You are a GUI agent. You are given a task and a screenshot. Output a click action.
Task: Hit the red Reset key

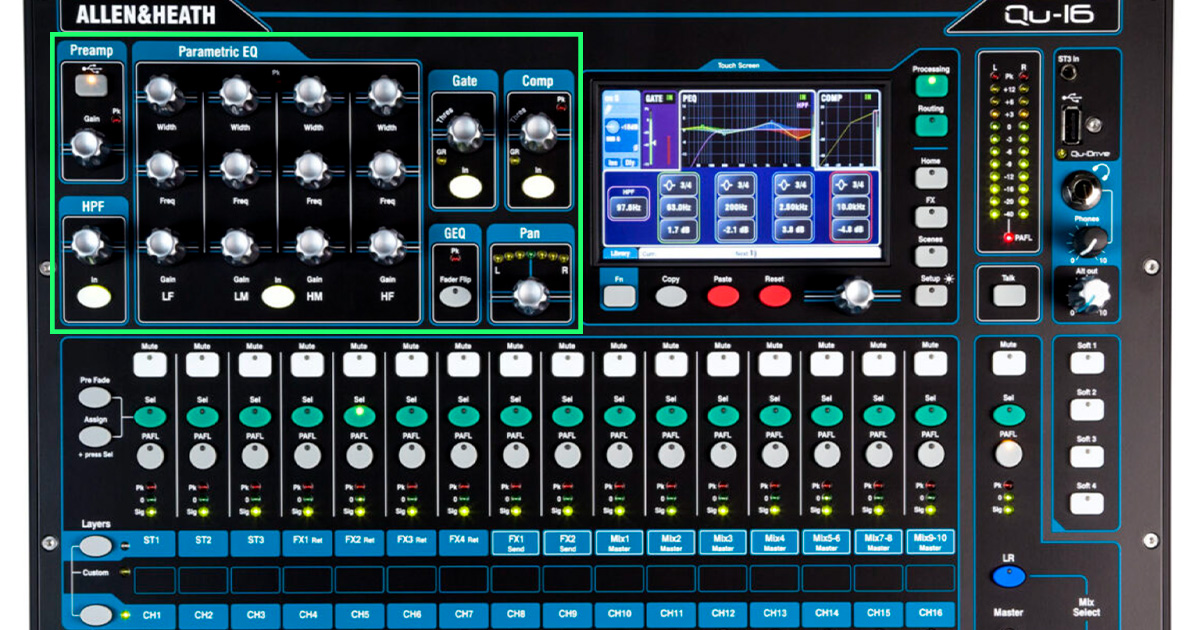point(774,296)
